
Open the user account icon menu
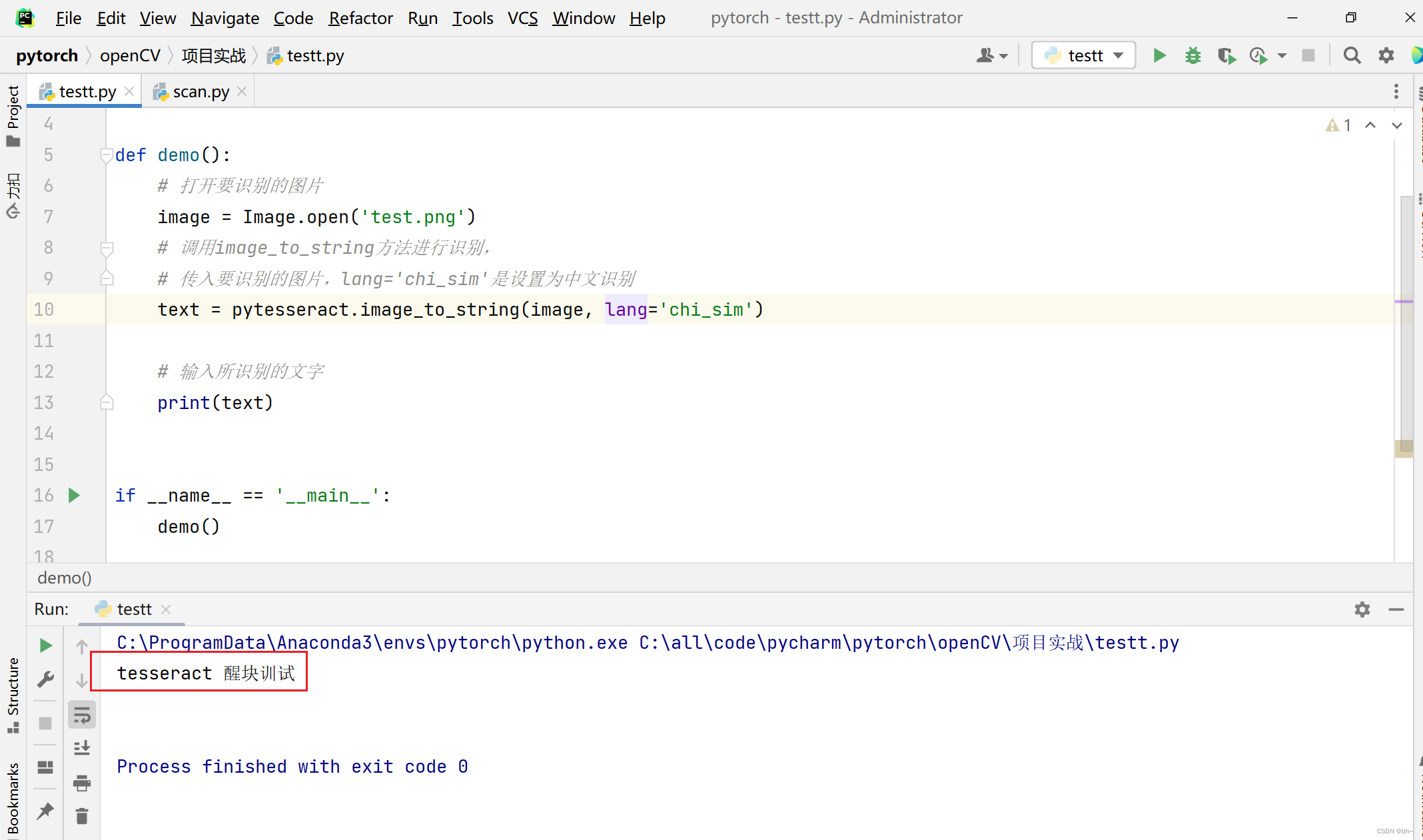click(992, 56)
